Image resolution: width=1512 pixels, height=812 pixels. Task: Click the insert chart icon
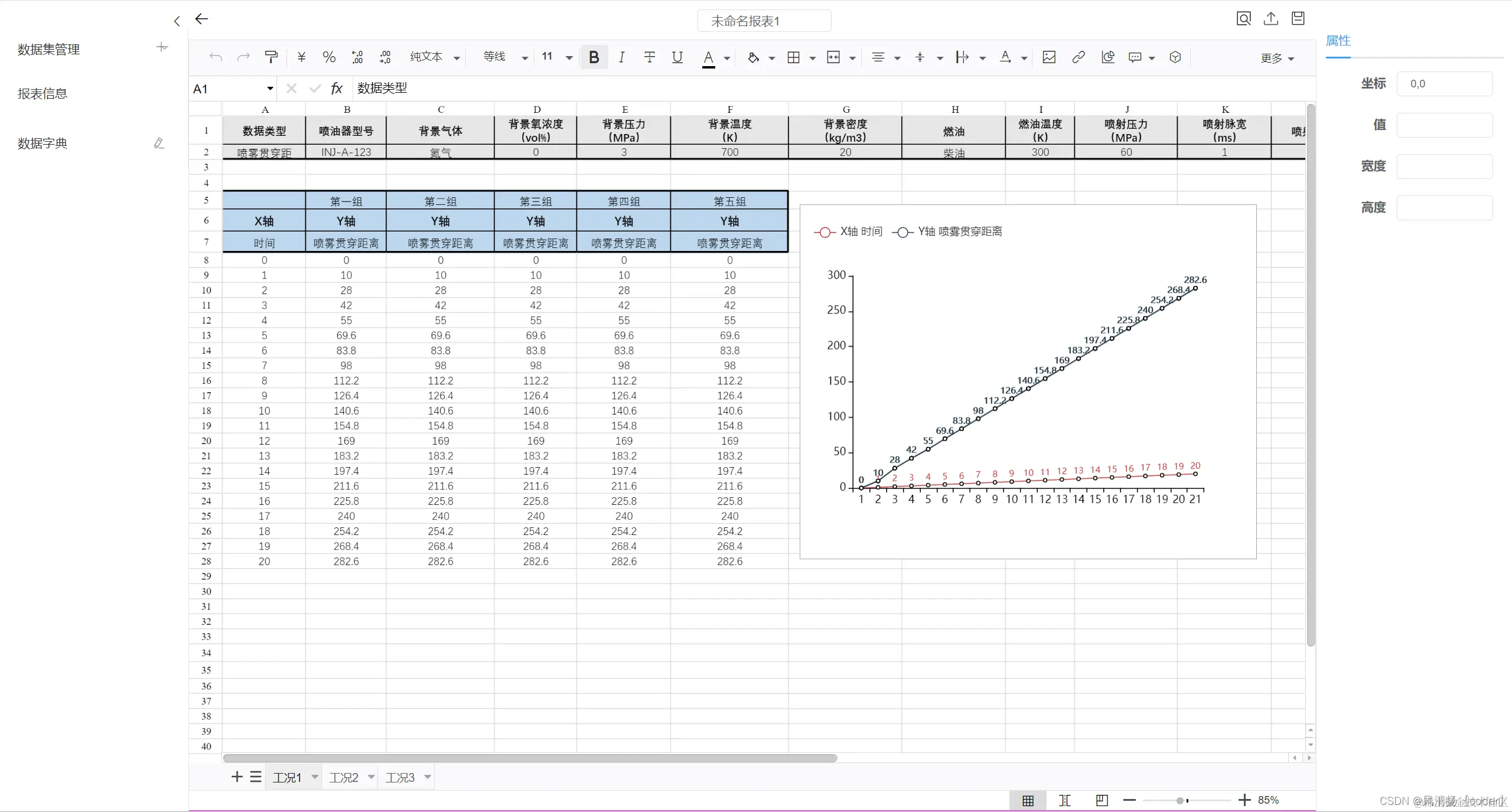click(x=1108, y=57)
